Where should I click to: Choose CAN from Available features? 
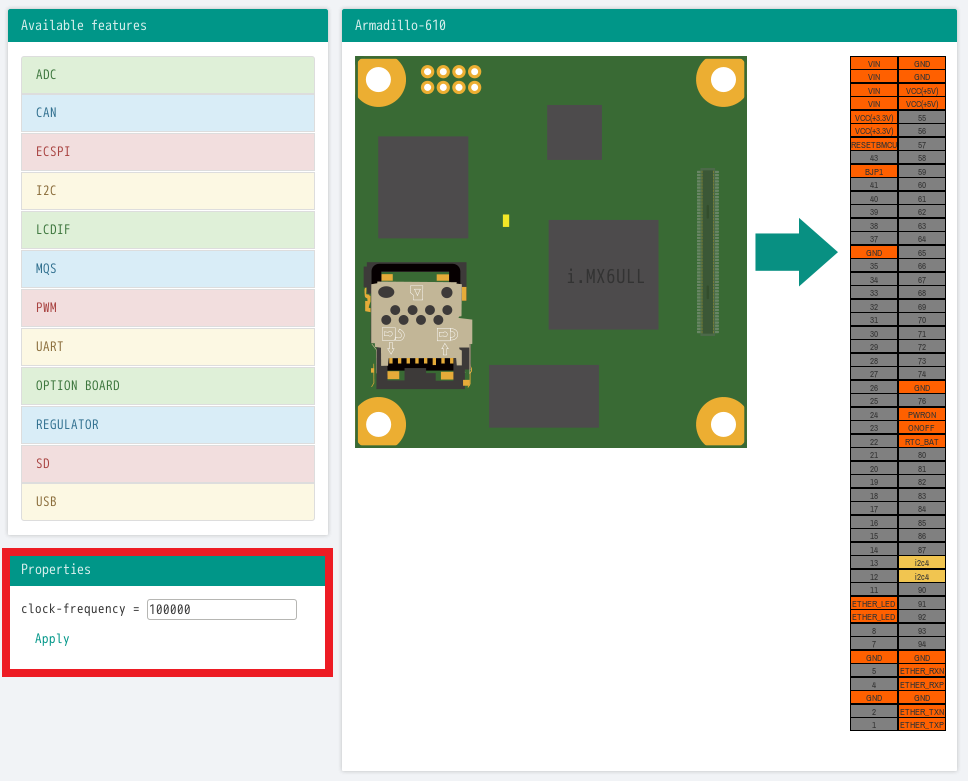point(168,113)
